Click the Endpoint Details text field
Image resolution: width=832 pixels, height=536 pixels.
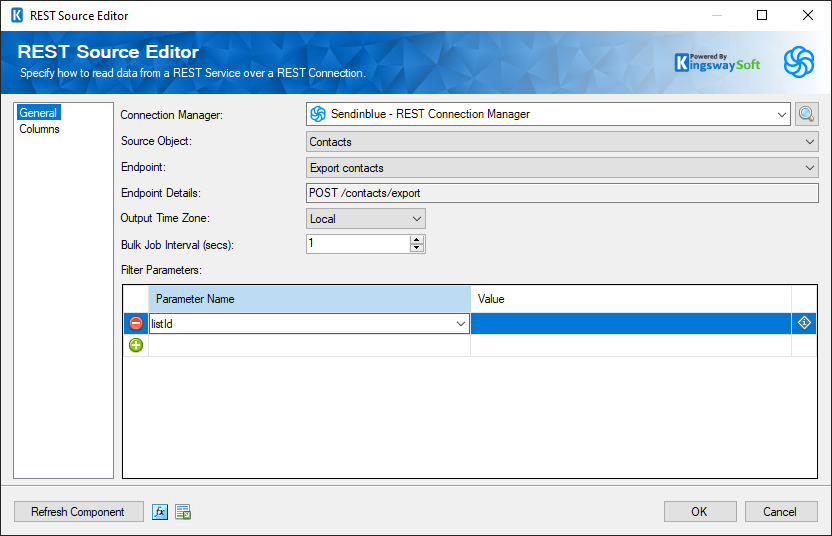pyautogui.click(x=562, y=193)
